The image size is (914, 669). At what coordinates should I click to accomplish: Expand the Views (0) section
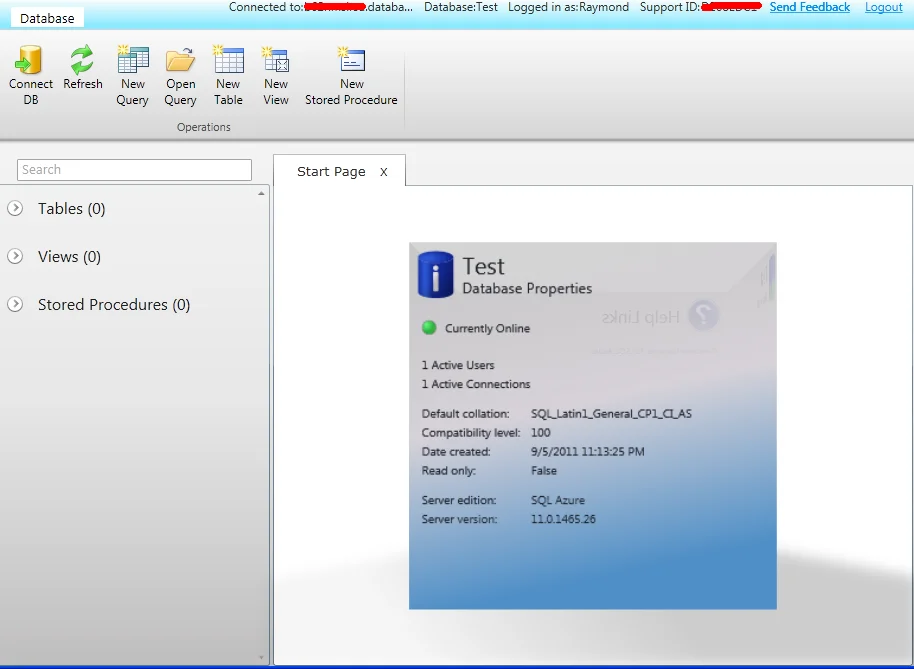[15, 256]
